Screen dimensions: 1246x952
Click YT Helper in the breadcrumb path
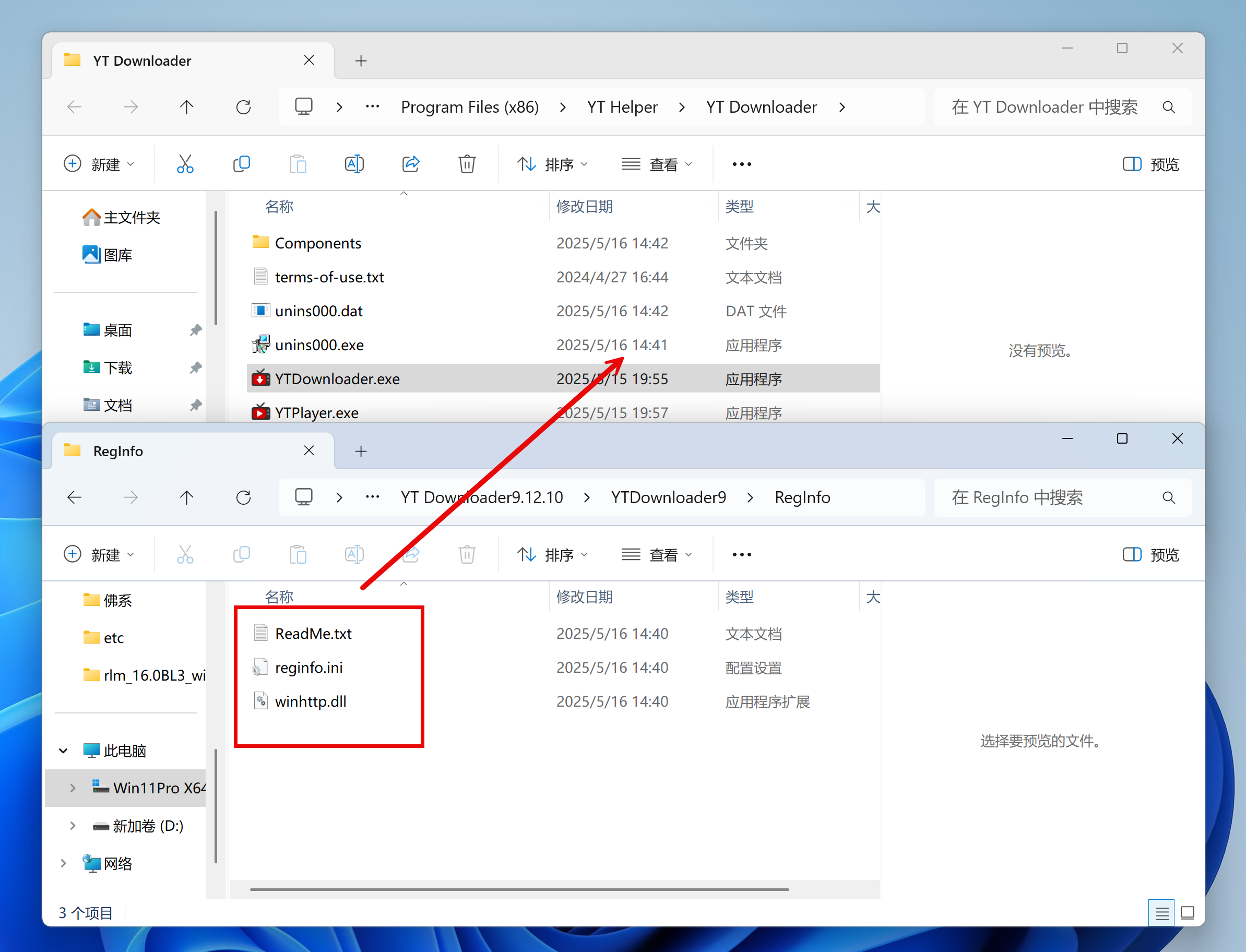[622, 107]
